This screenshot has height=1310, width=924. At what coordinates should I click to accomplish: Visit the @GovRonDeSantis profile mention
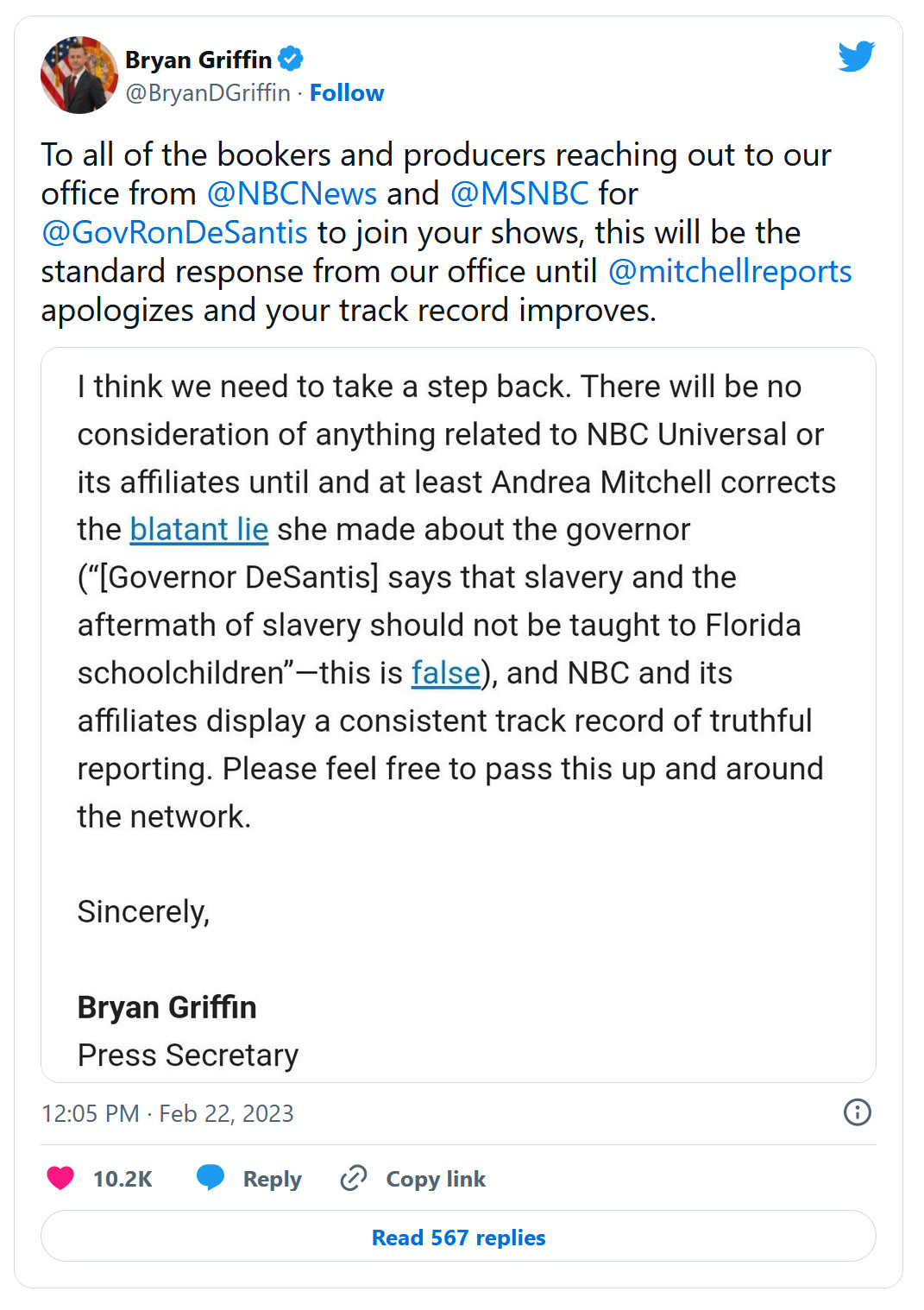[x=174, y=232]
